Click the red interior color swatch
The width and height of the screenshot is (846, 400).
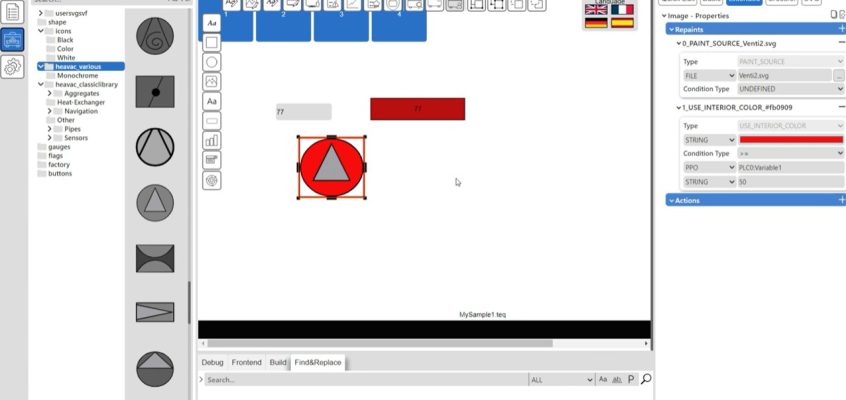tap(790, 140)
